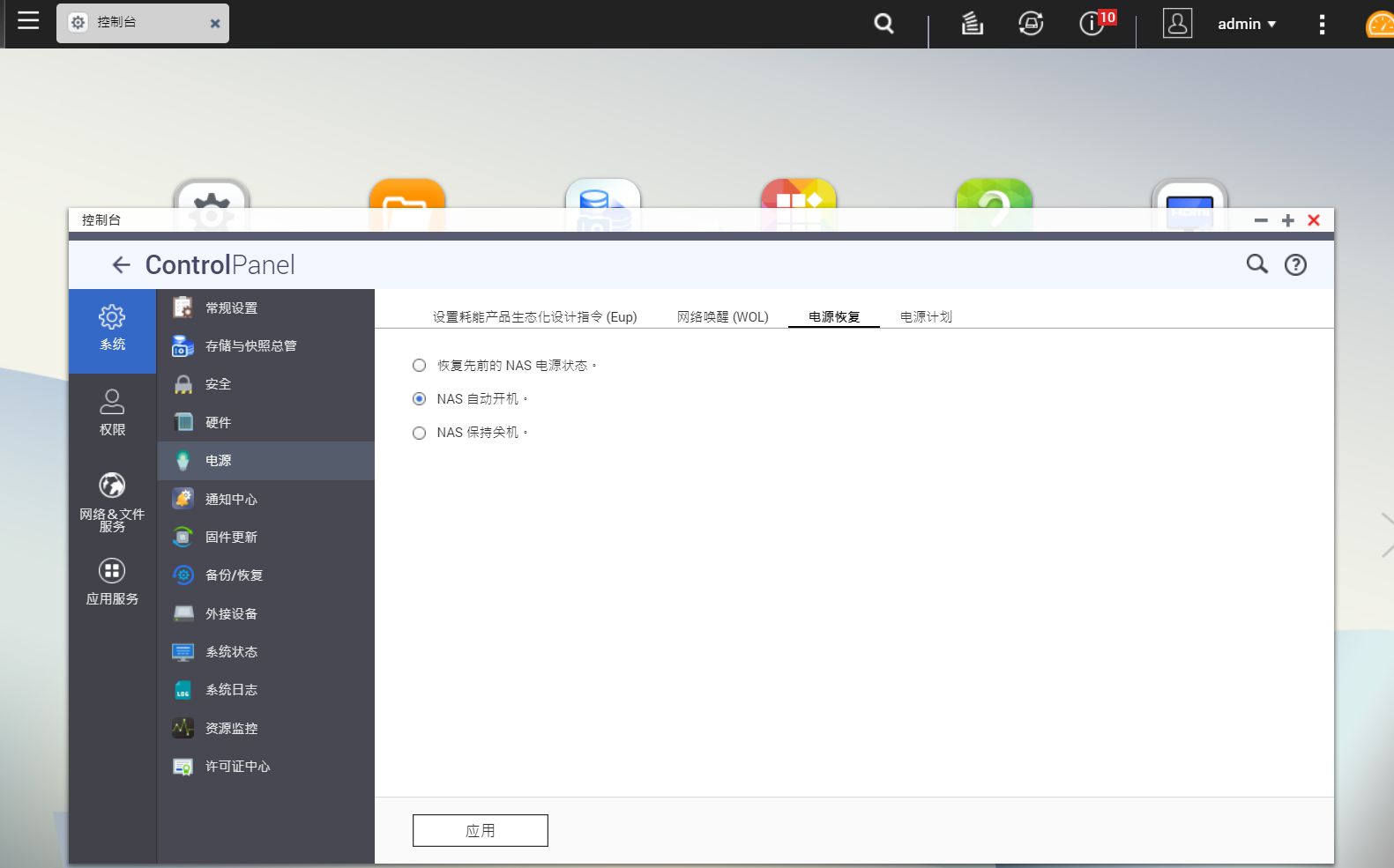Open the background tasks icon

click(x=972, y=24)
